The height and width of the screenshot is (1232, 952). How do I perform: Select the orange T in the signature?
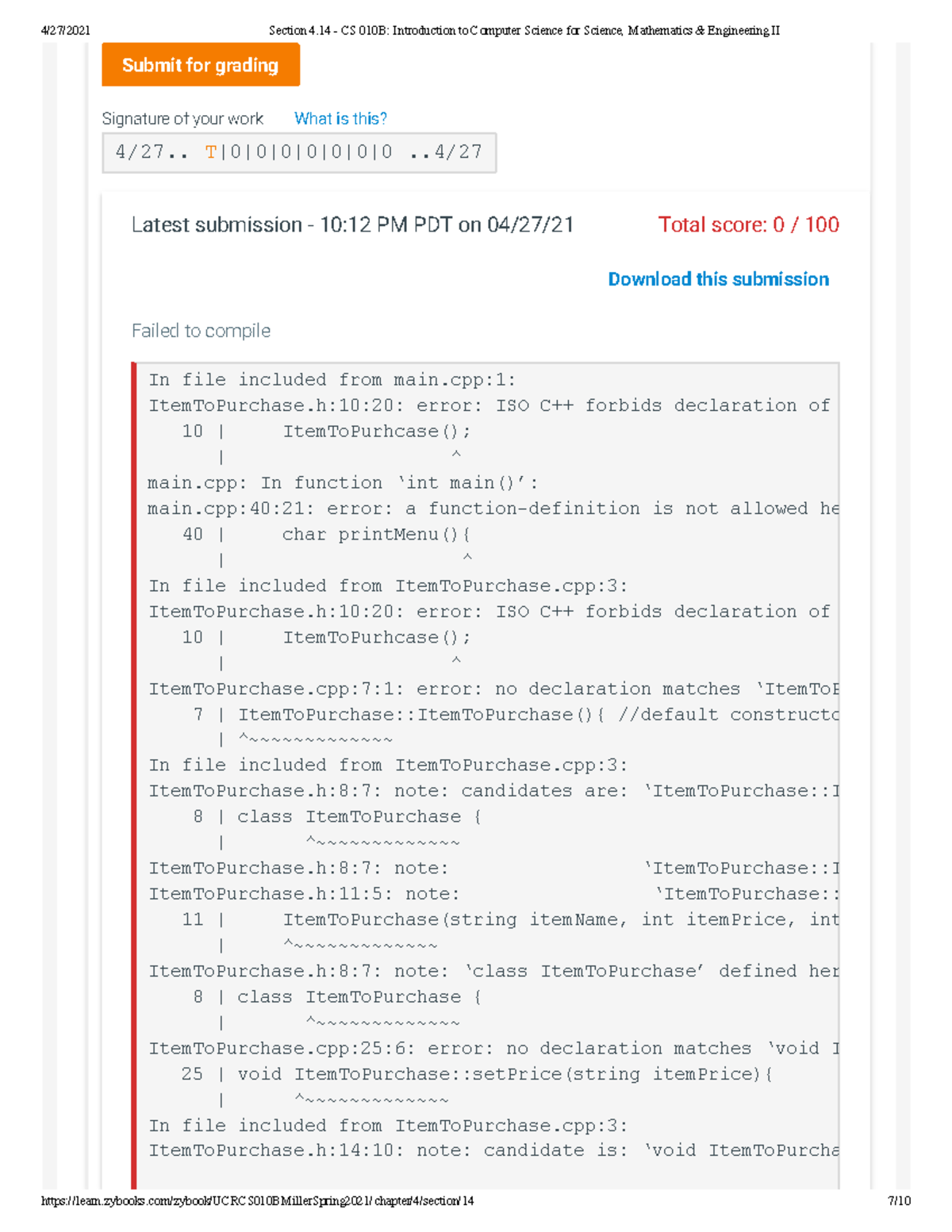pos(210,152)
